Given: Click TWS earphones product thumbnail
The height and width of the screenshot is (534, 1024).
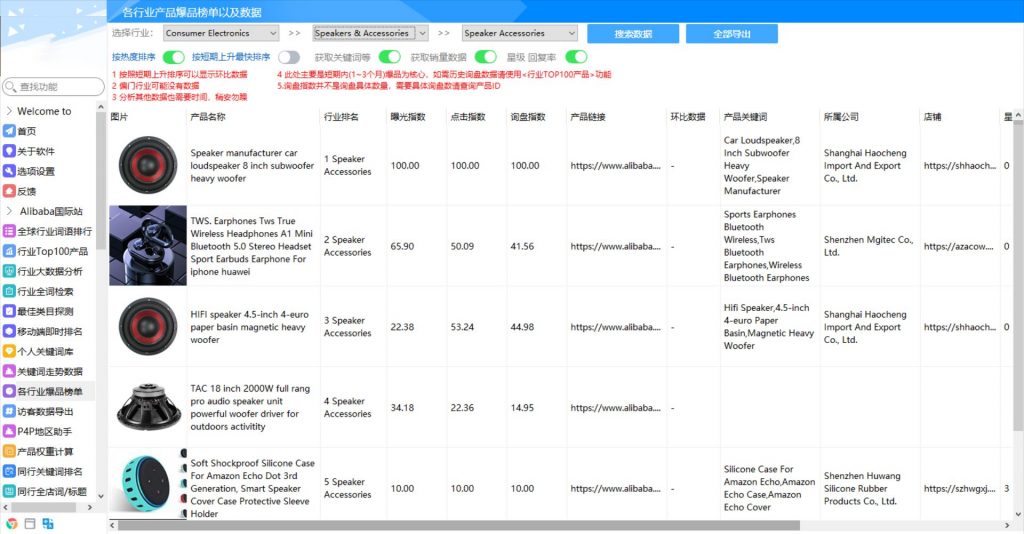Looking at the screenshot, I should pyautogui.click(x=148, y=245).
